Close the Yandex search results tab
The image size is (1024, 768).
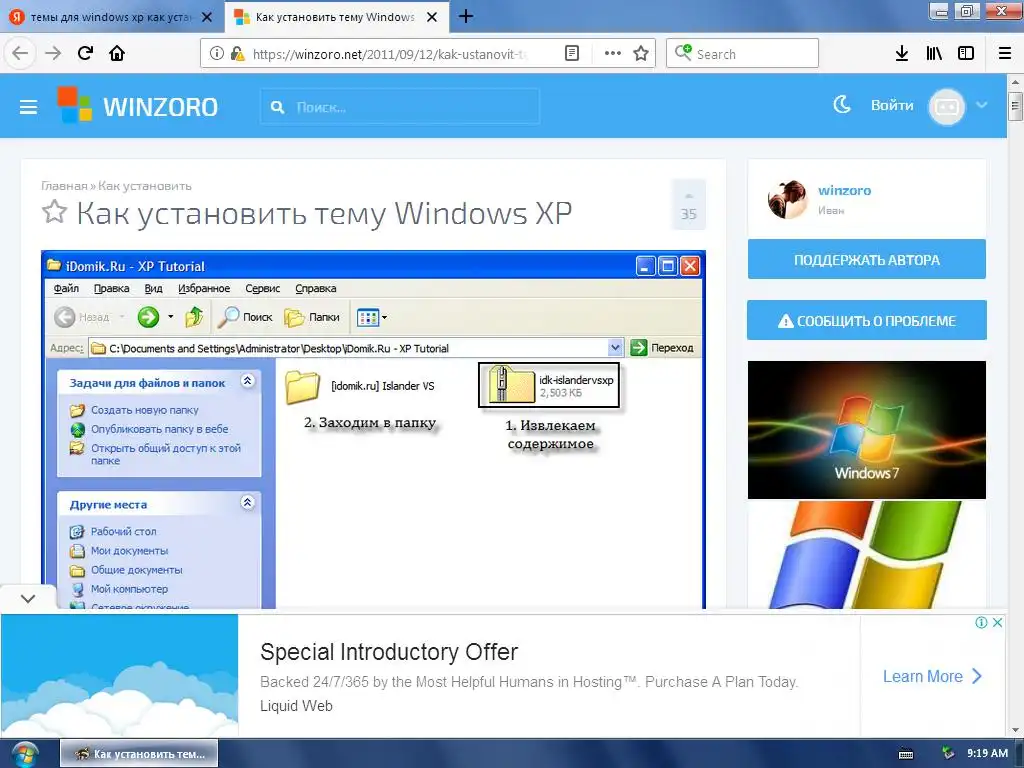[x=207, y=17]
